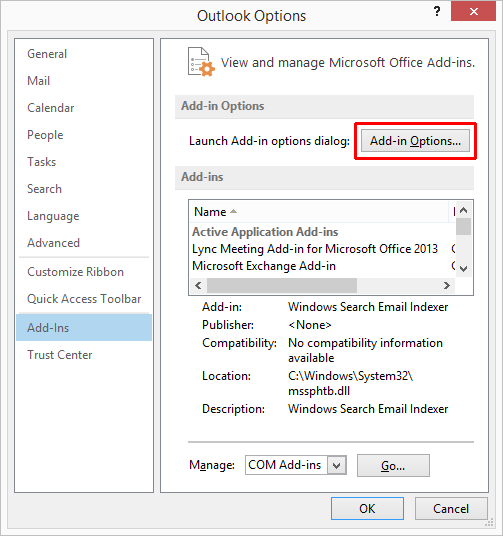Confirm settings with the OK button
This screenshot has height=536, width=503.
(x=367, y=509)
